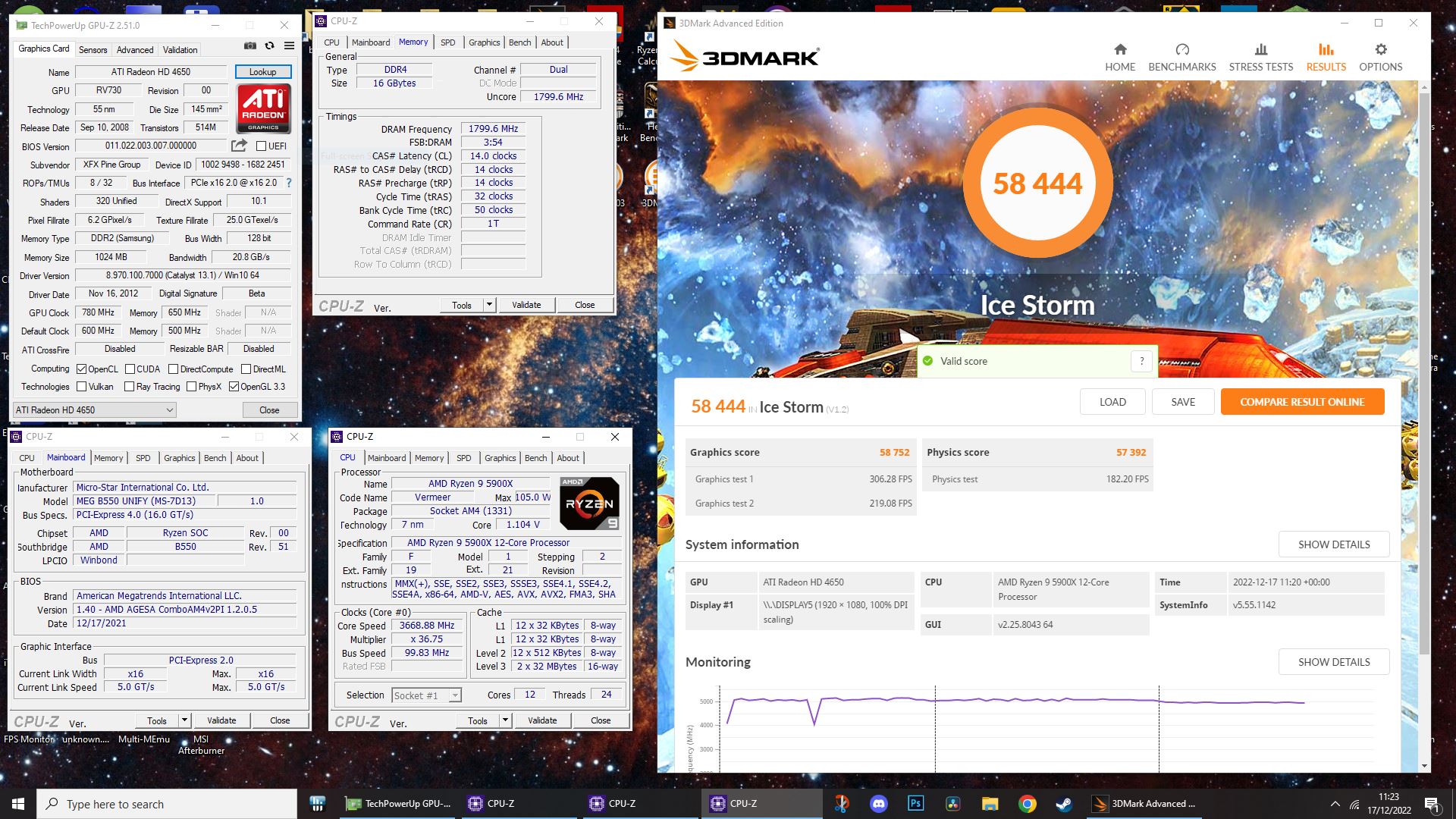This screenshot has height=819, width=1456.
Task: Open GPU-Z hamburger menu icon
Action: [289, 46]
